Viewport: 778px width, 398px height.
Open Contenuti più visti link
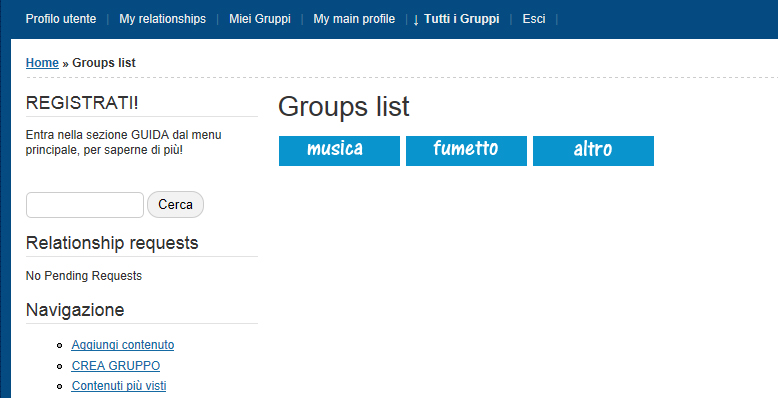[x=119, y=386]
